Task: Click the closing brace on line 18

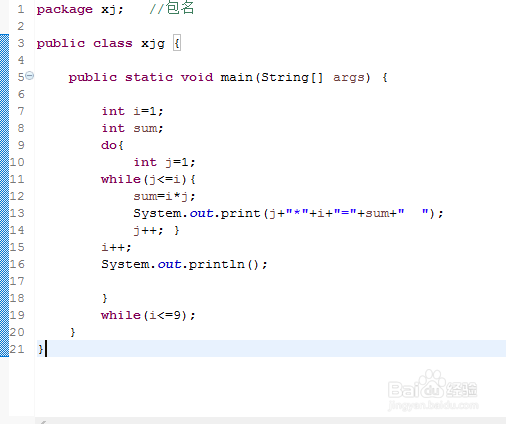Action: tap(105, 298)
